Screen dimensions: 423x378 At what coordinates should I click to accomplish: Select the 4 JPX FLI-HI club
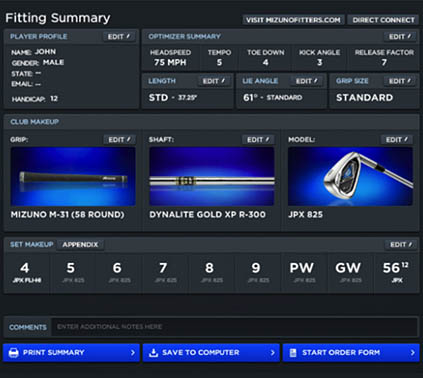coord(27,273)
